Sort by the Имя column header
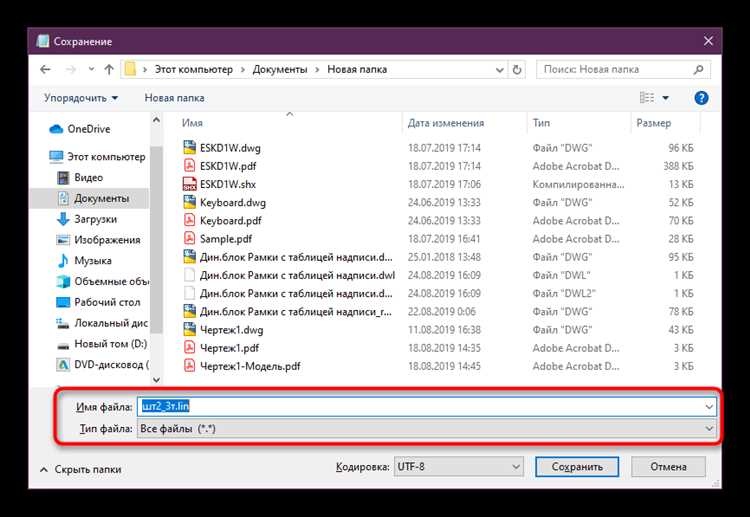This screenshot has width=750, height=517. [x=192, y=123]
